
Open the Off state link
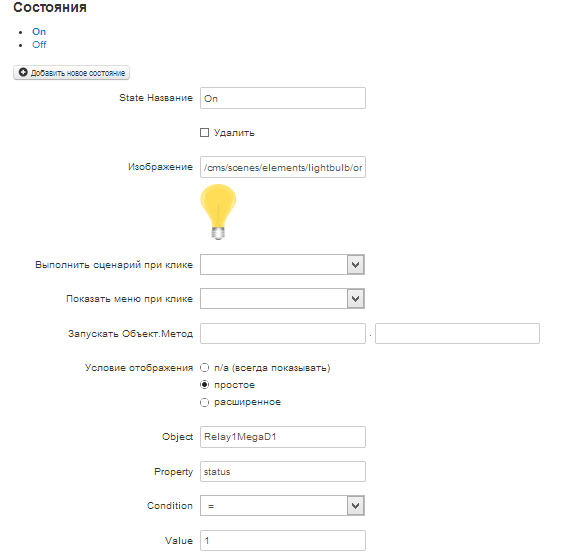39,45
